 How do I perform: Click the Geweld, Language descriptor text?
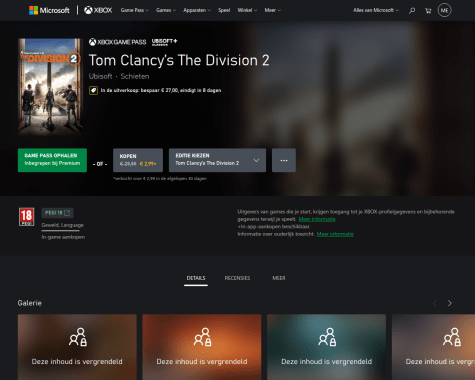(63, 225)
